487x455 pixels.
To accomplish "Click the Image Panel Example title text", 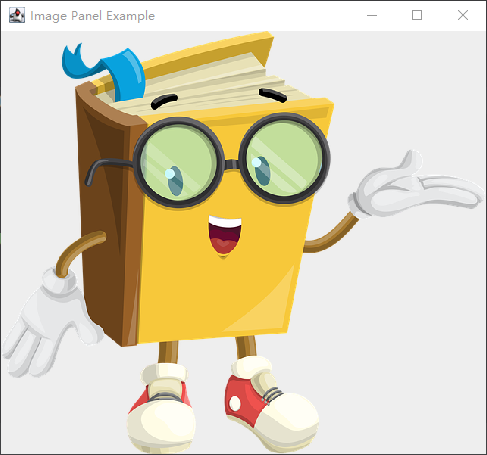I will tap(92, 16).
